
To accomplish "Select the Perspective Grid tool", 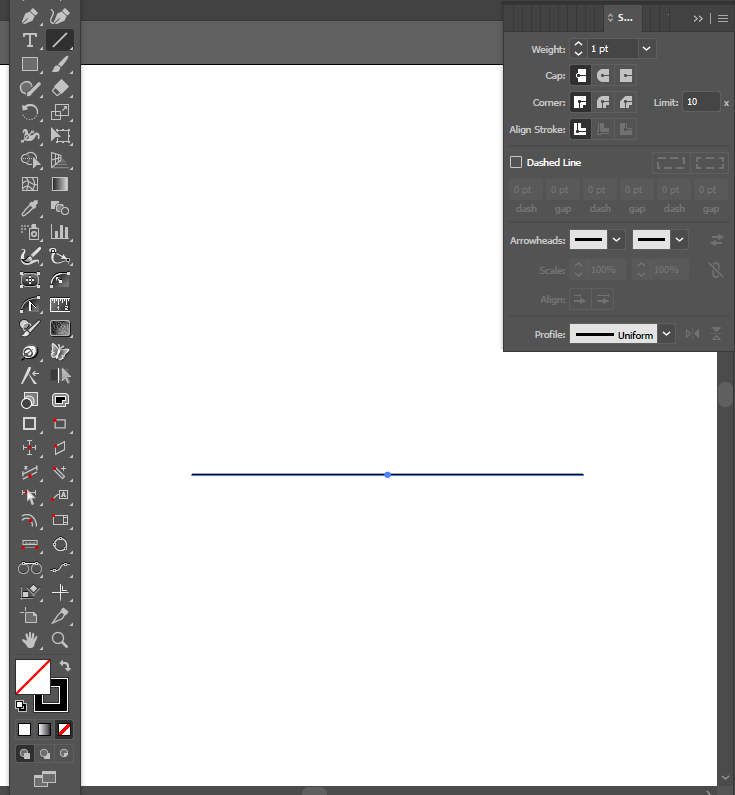I will 60,160.
